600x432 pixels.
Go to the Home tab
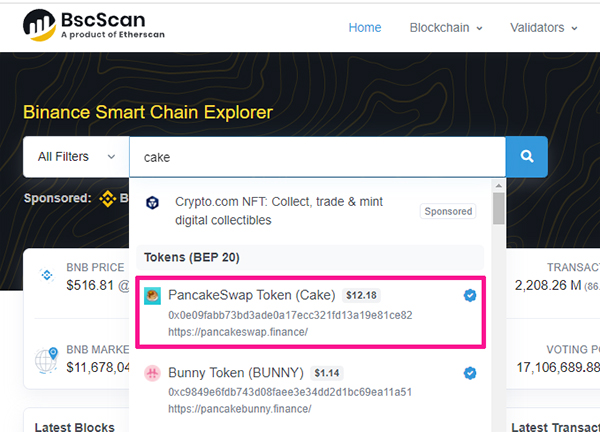(x=365, y=28)
